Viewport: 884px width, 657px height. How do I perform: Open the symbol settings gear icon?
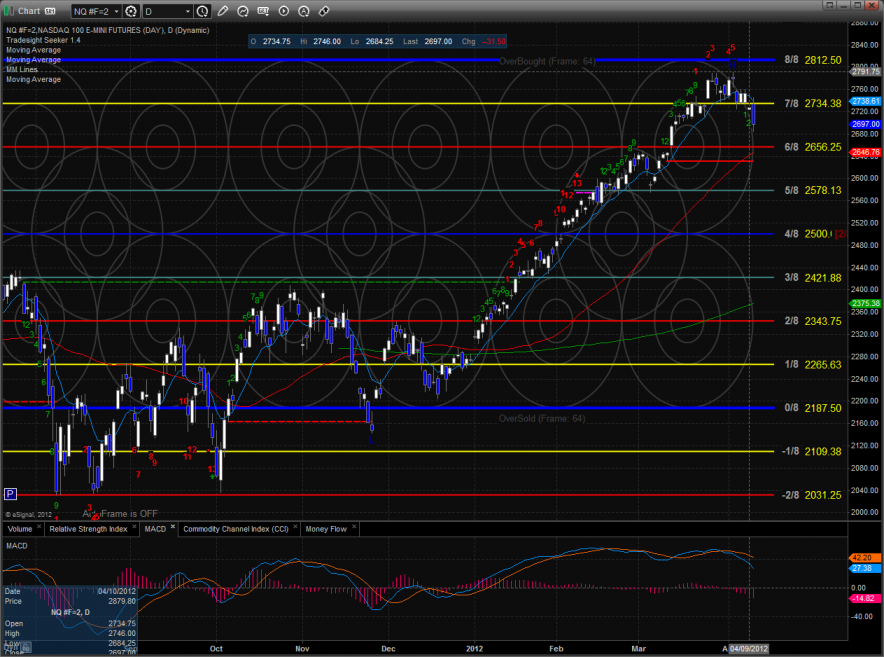tap(131, 11)
